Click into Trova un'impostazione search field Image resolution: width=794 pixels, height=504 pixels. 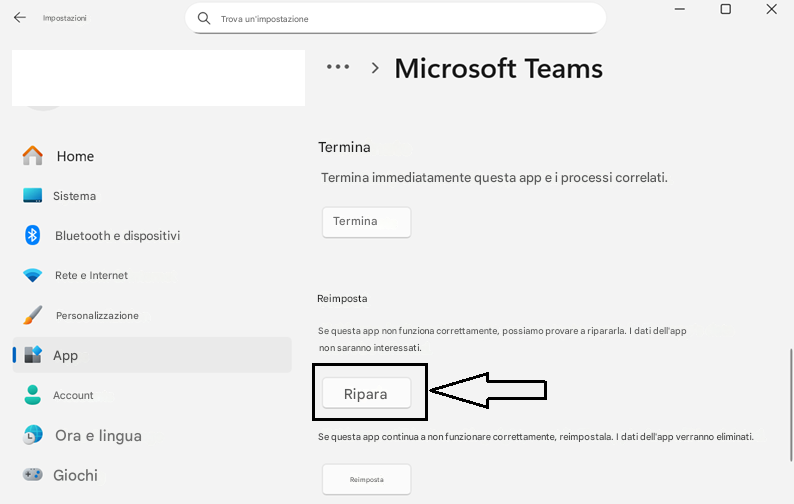395,18
